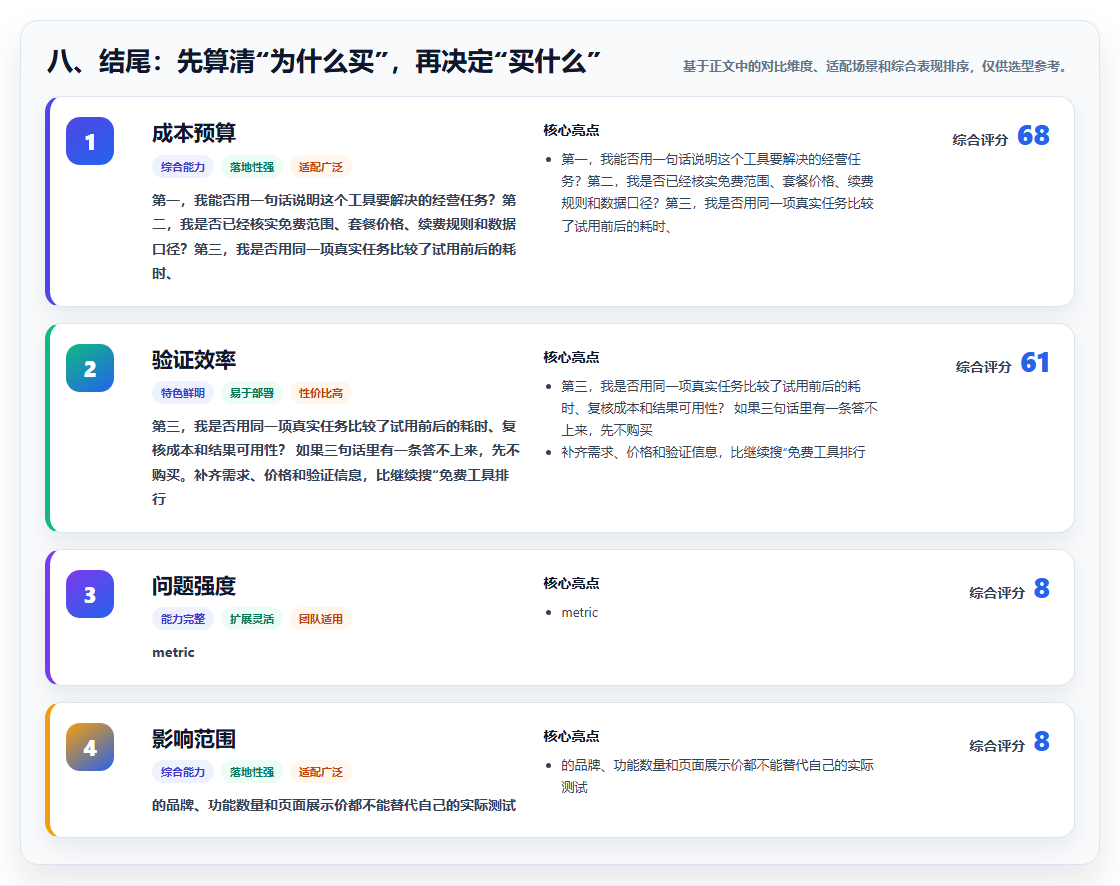Open the 影响范围 card title
This screenshot has height=886, width=1120.
click(x=194, y=739)
